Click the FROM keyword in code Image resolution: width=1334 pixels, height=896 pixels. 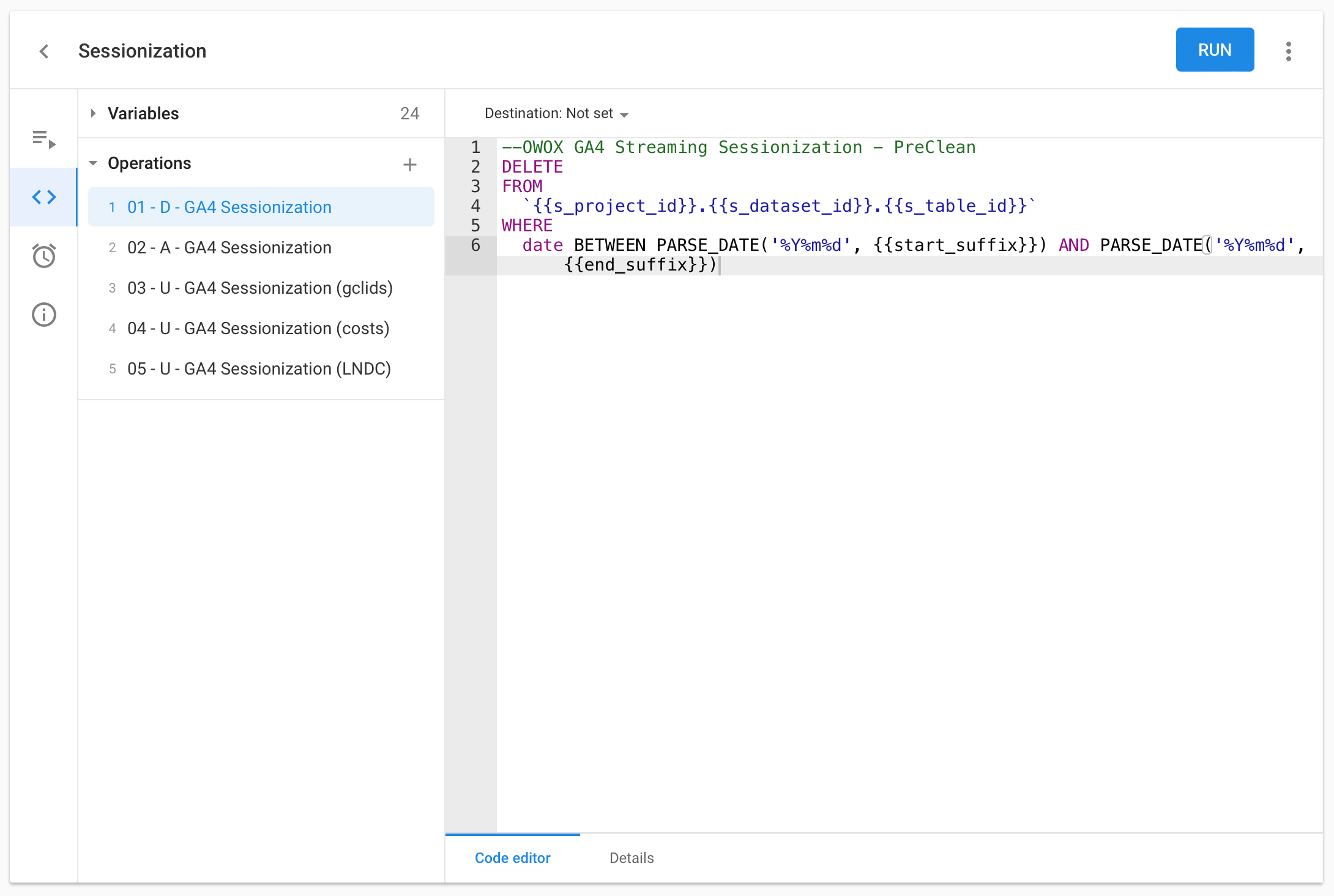[x=522, y=186]
